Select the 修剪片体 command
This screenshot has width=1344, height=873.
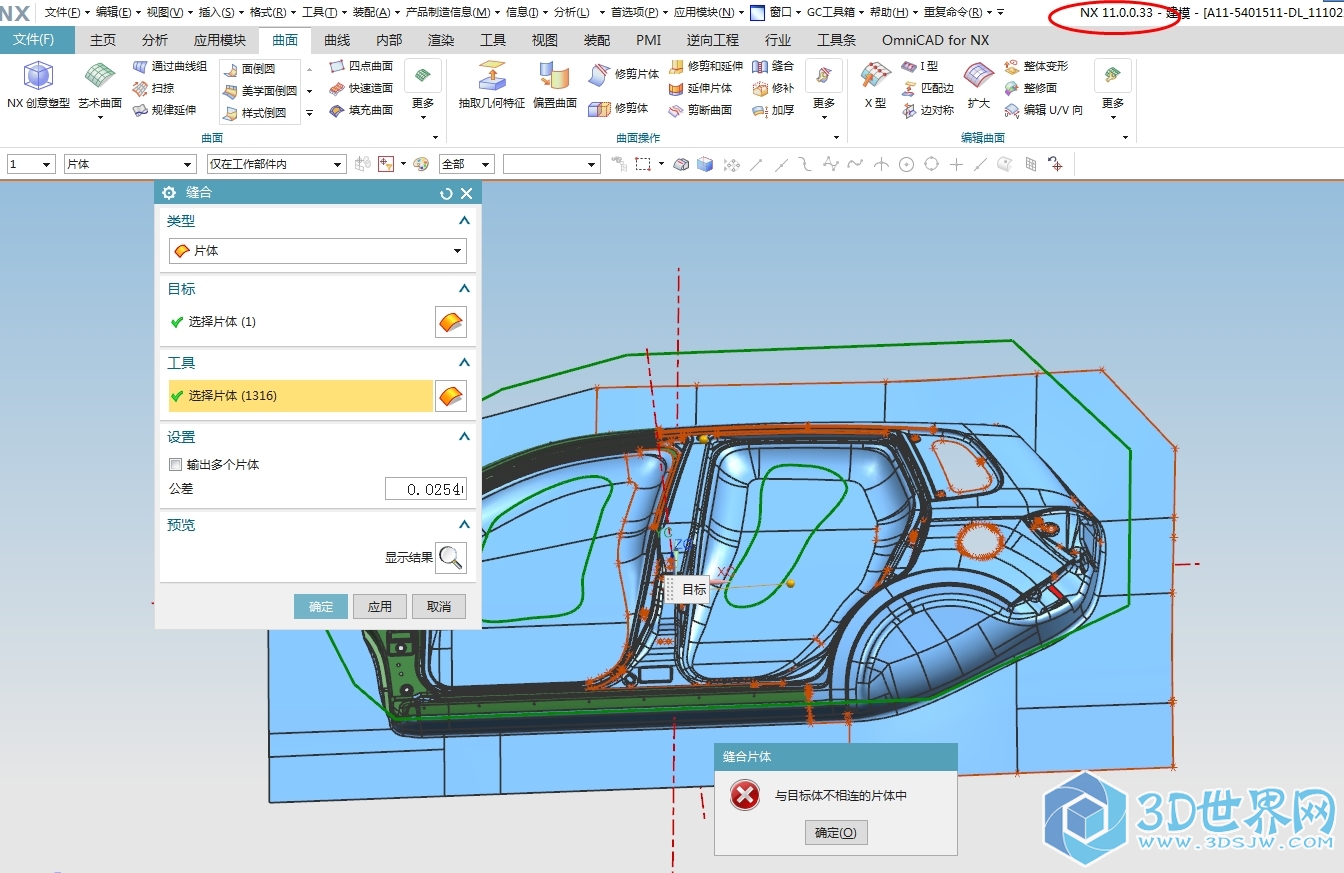click(623, 74)
